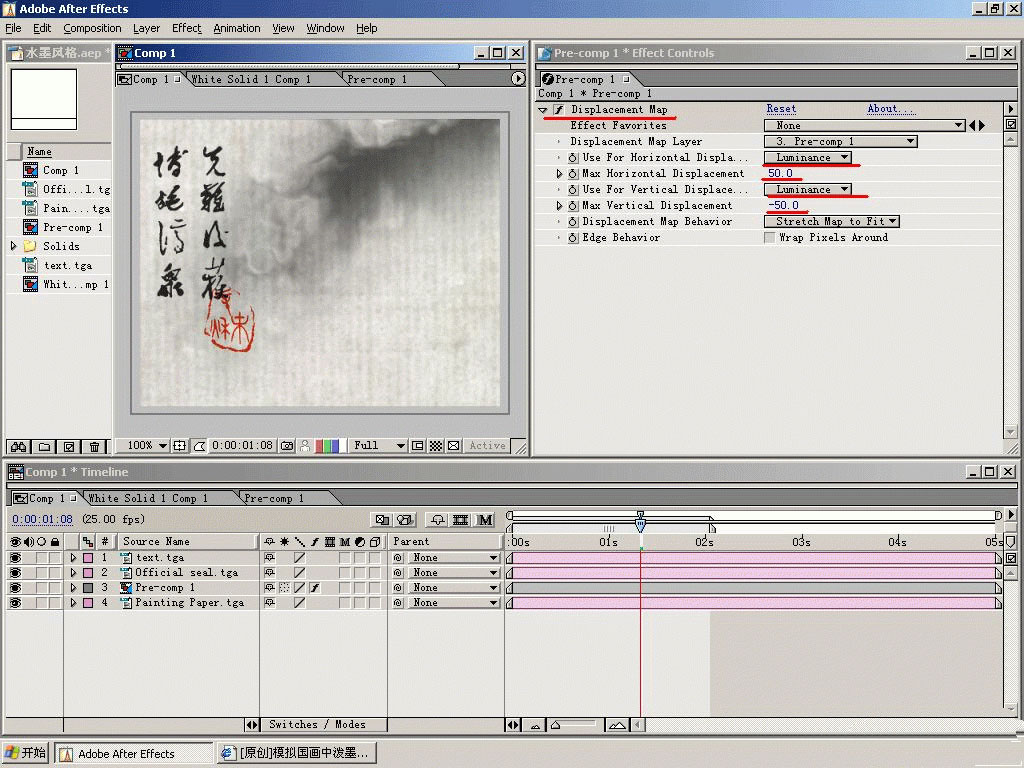Screen dimensions: 1024x768
Task: Hide the text.tga layer with eye toggle
Action: [15, 558]
